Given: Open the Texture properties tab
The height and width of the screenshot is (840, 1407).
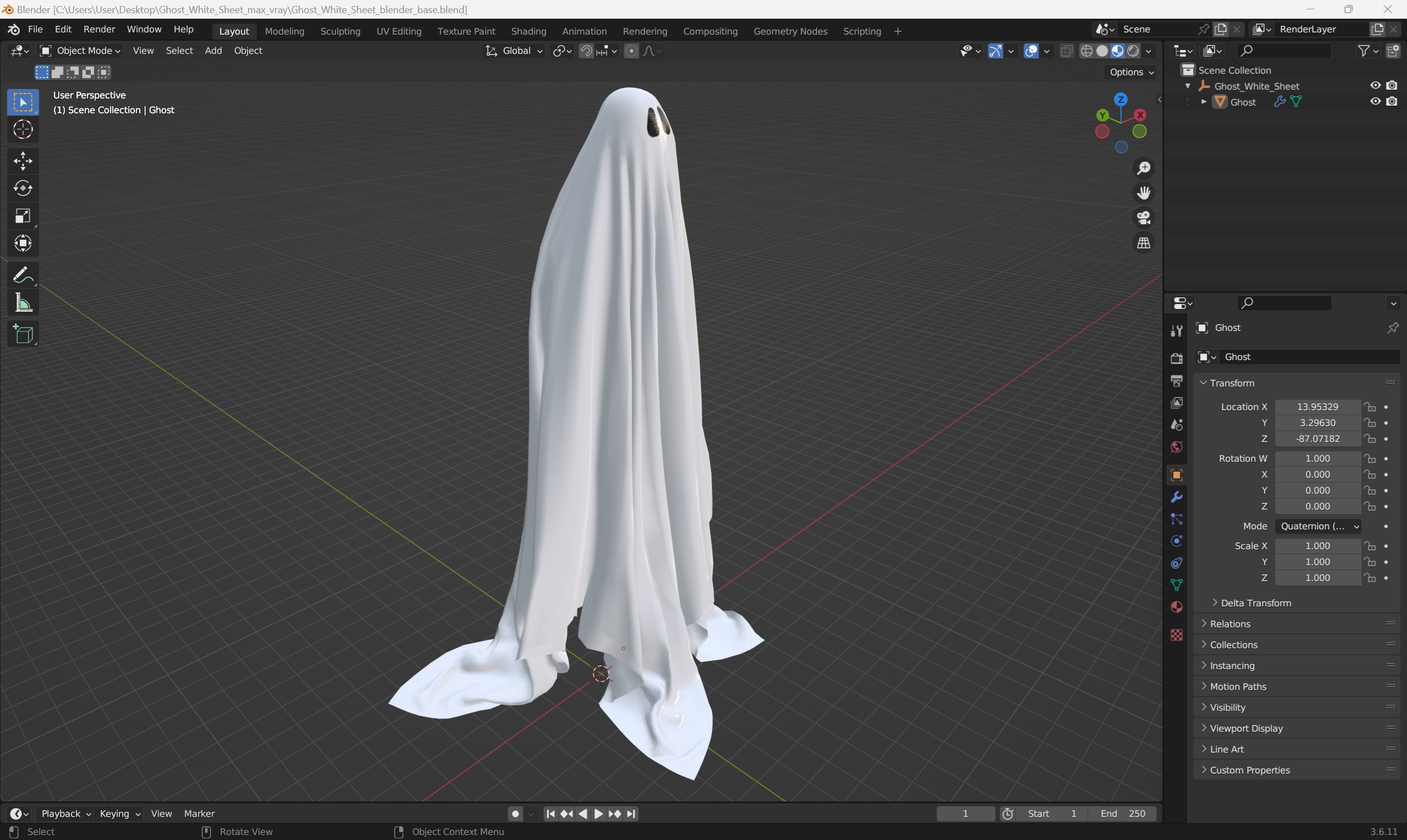Looking at the screenshot, I should [x=1177, y=635].
